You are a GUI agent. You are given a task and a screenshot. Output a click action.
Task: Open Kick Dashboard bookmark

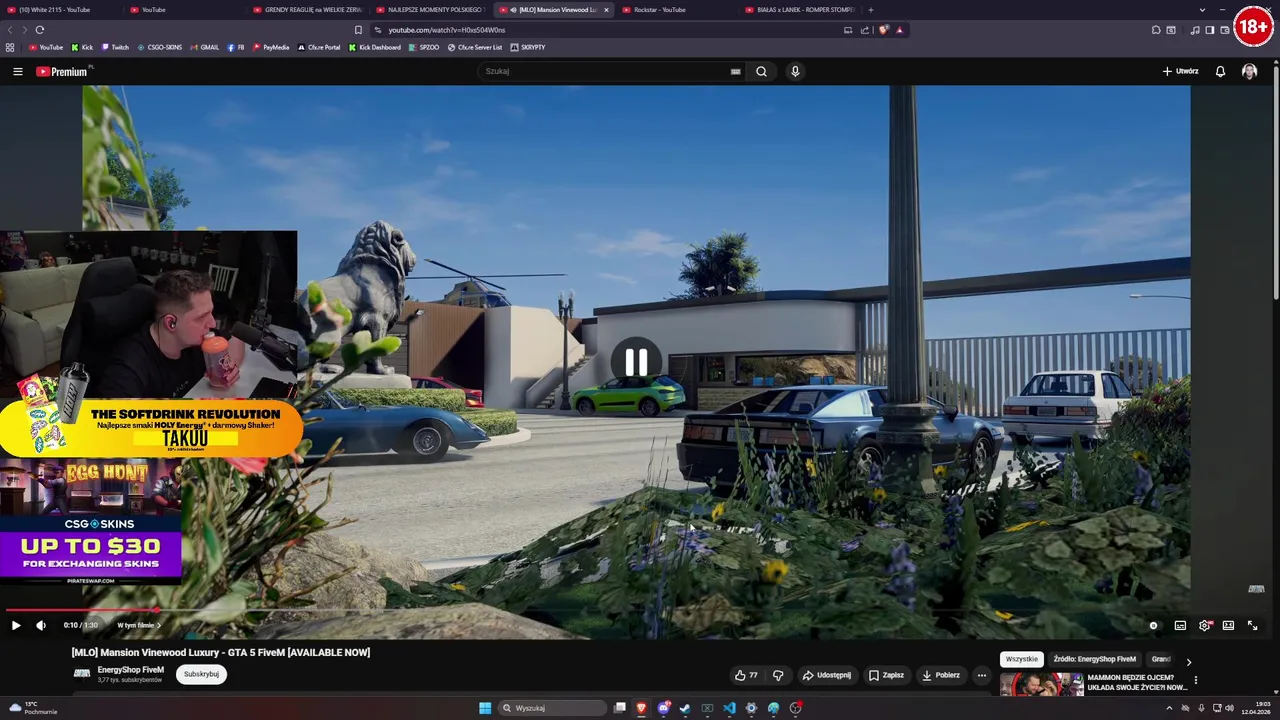coord(374,47)
